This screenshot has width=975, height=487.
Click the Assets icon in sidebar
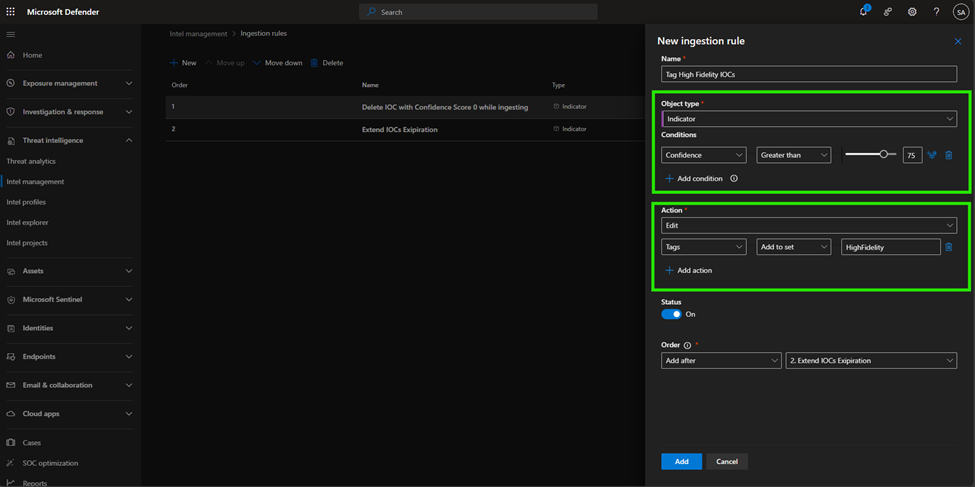click(x=11, y=271)
